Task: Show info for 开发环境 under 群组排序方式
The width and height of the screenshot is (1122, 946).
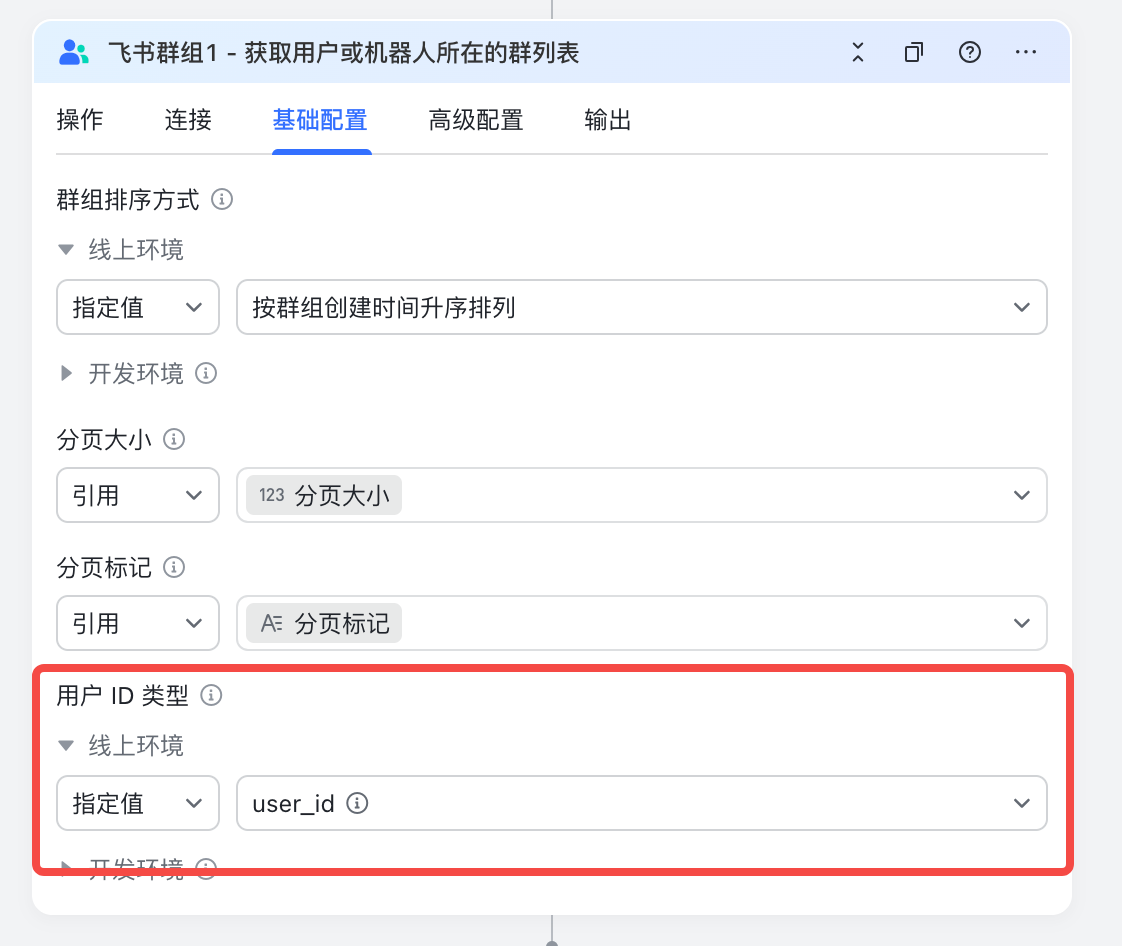Action: [206, 373]
